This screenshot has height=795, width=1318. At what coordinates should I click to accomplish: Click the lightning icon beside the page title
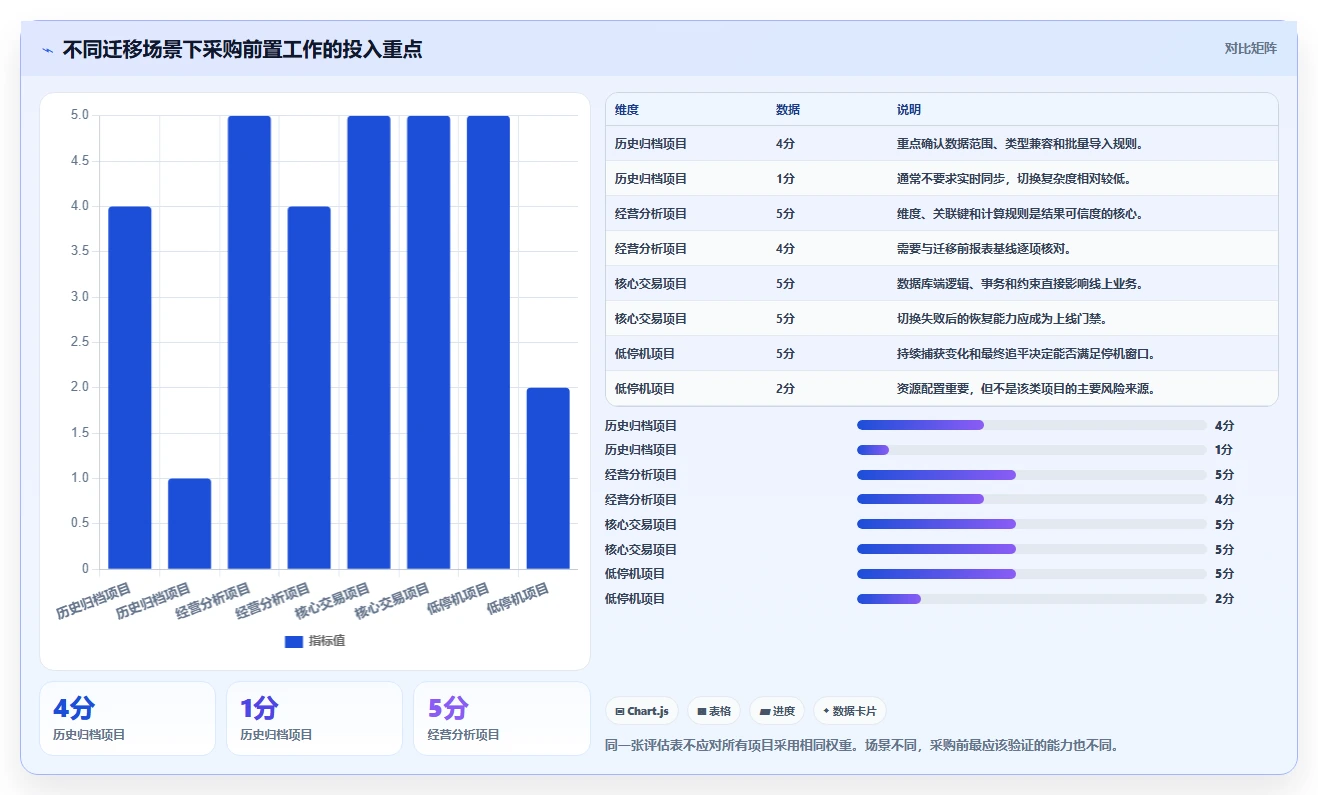click(x=48, y=49)
